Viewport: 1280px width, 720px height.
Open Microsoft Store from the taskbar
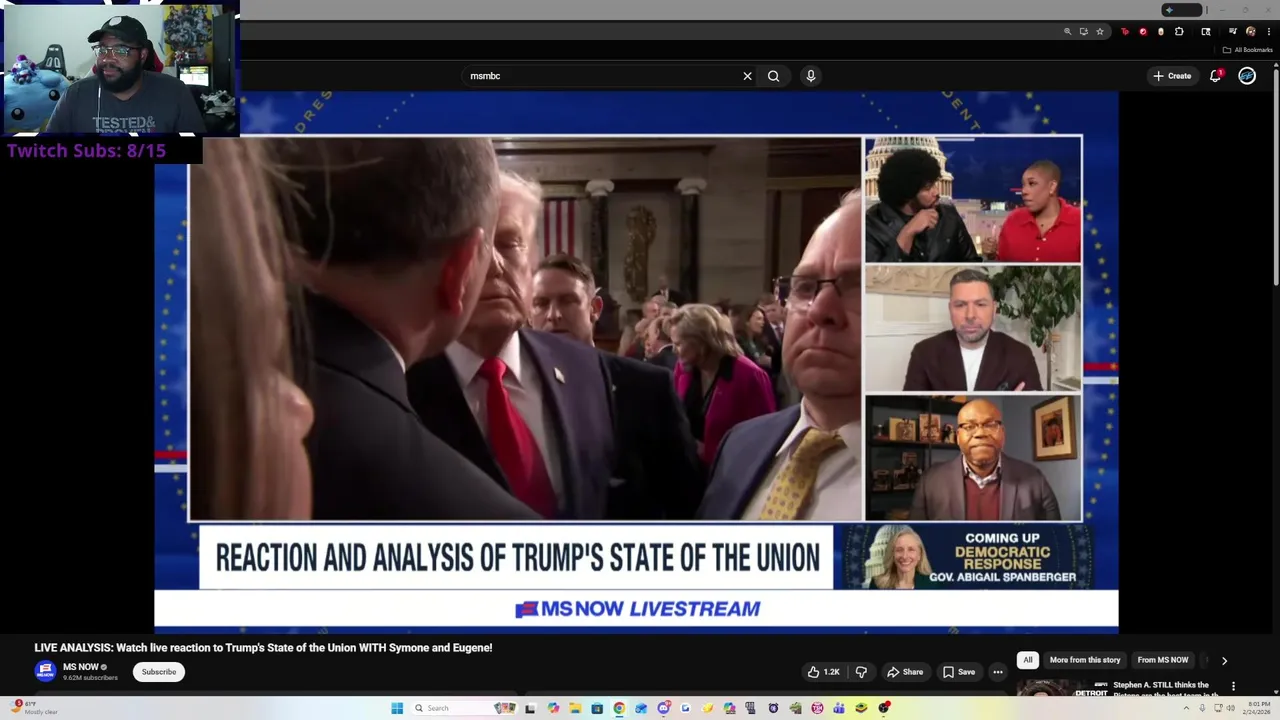597,708
